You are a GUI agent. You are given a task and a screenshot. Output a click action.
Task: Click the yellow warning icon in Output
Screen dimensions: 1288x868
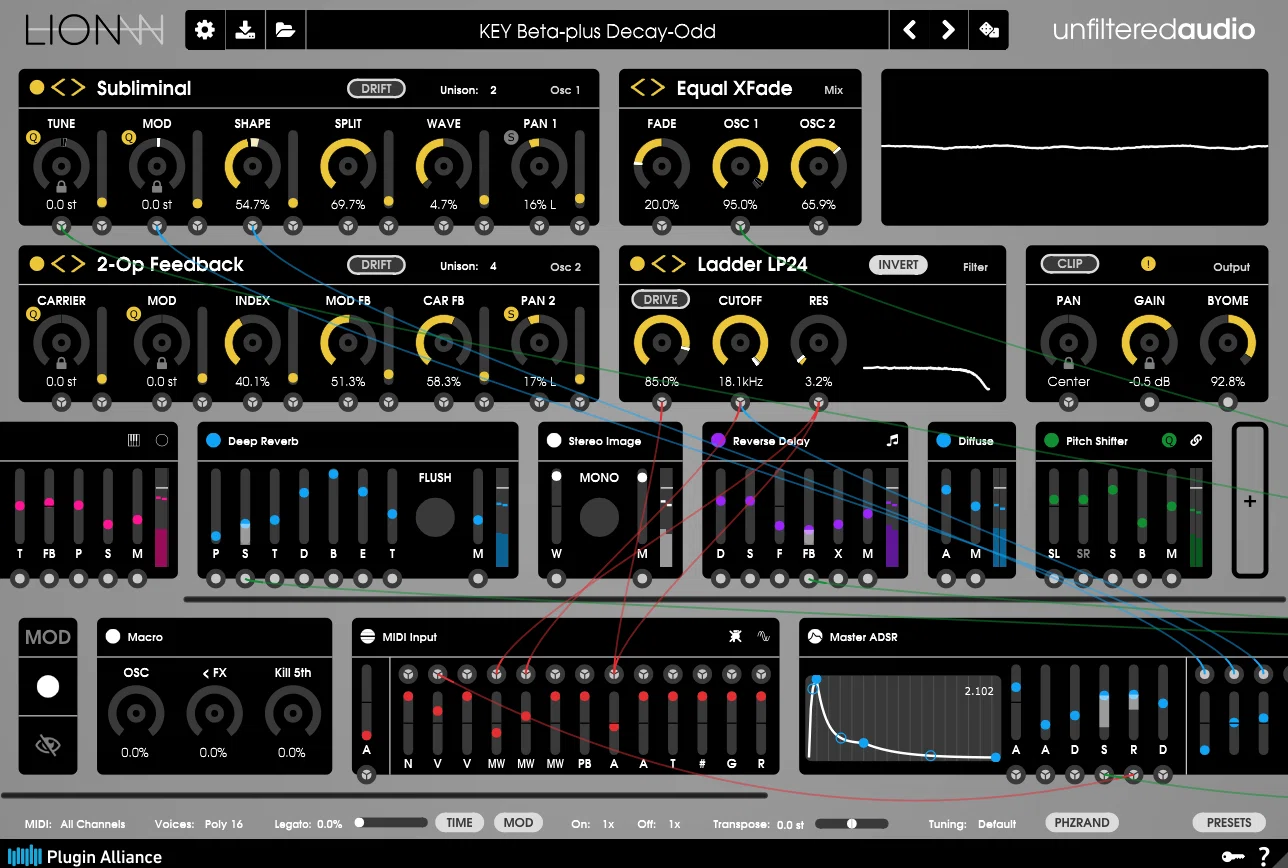pos(1148,265)
